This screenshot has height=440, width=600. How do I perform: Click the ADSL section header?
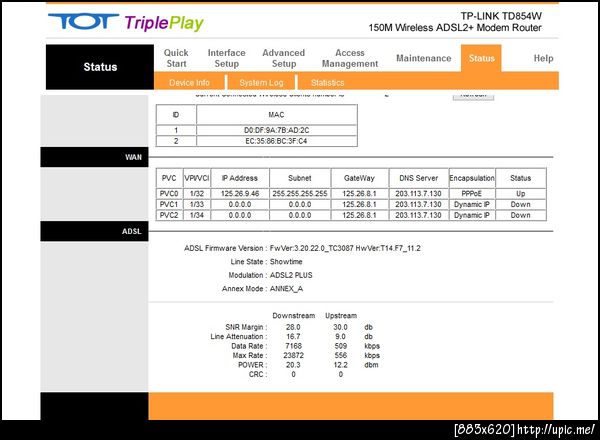point(94,231)
